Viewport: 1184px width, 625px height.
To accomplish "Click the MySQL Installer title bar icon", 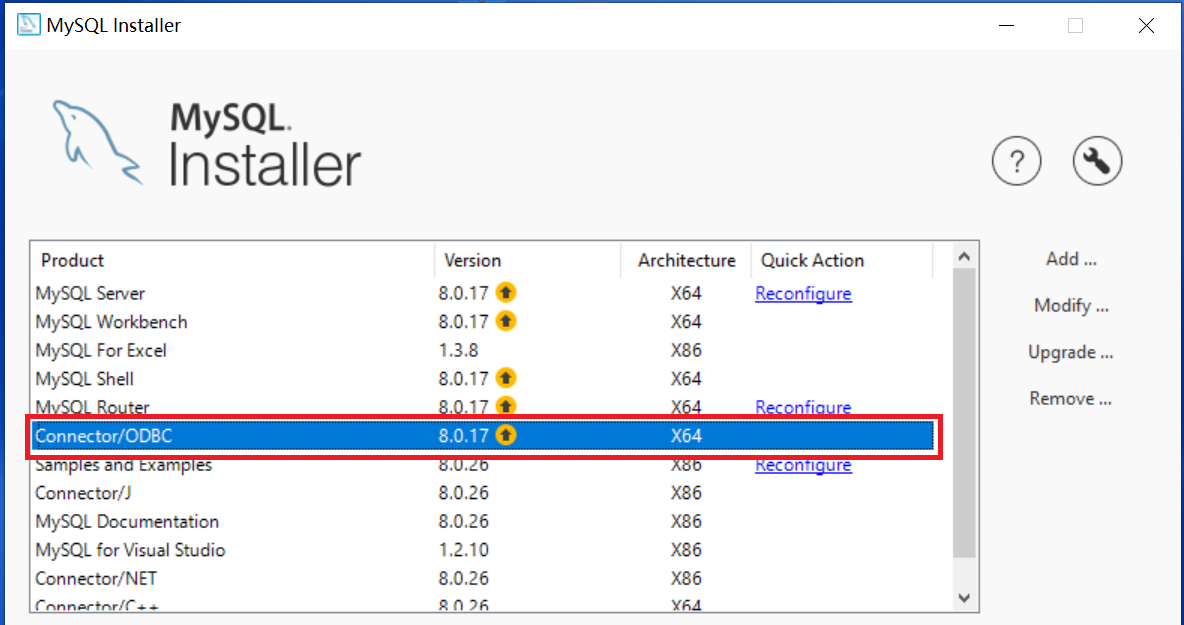I will (x=29, y=25).
